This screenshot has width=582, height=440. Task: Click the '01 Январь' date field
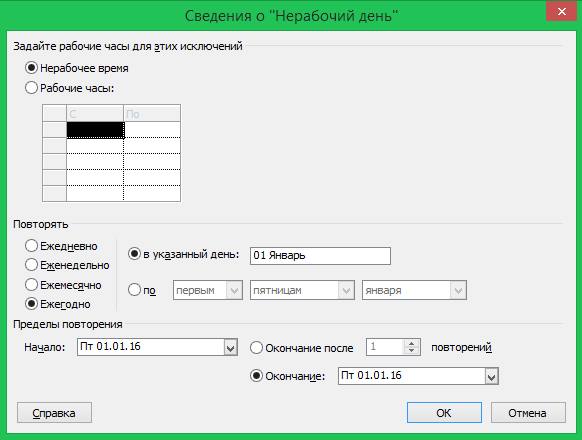coord(320,256)
